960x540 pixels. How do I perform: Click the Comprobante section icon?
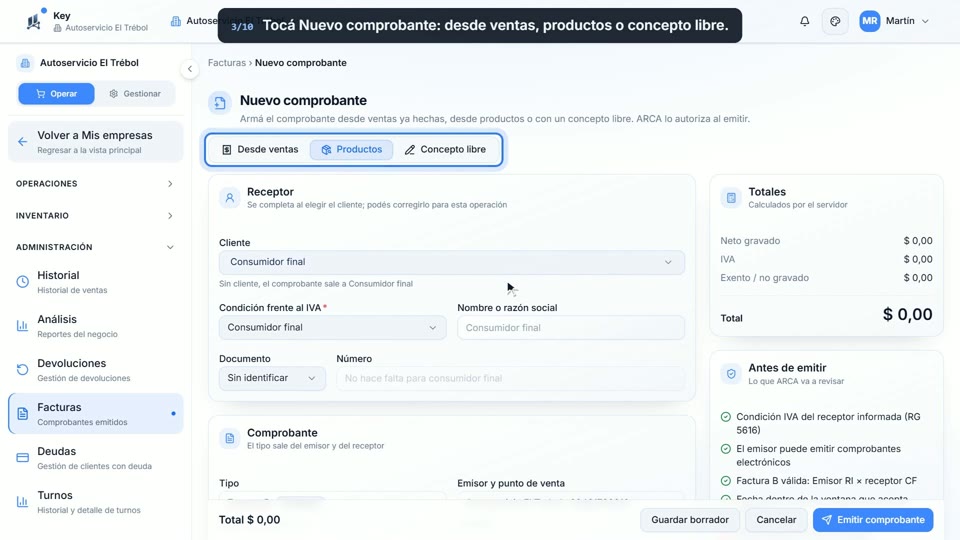pos(230,438)
